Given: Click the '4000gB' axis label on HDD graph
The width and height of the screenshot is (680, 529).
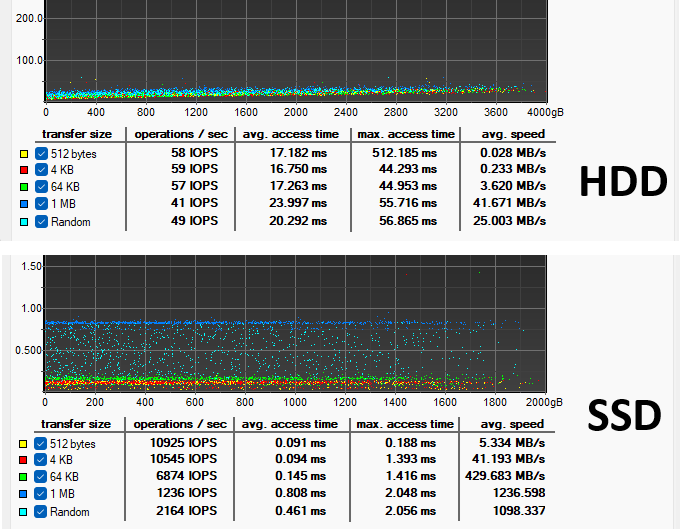Looking at the screenshot, I should (545, 112).
